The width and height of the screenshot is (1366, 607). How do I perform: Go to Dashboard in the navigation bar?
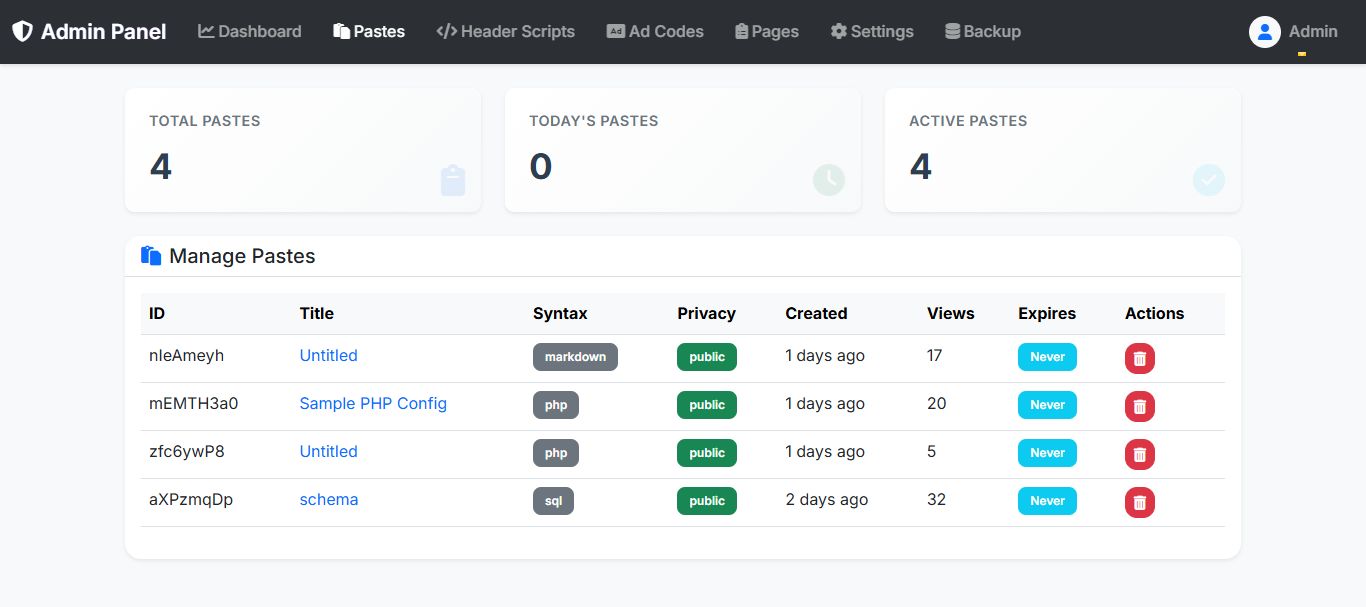click(250, 32)
